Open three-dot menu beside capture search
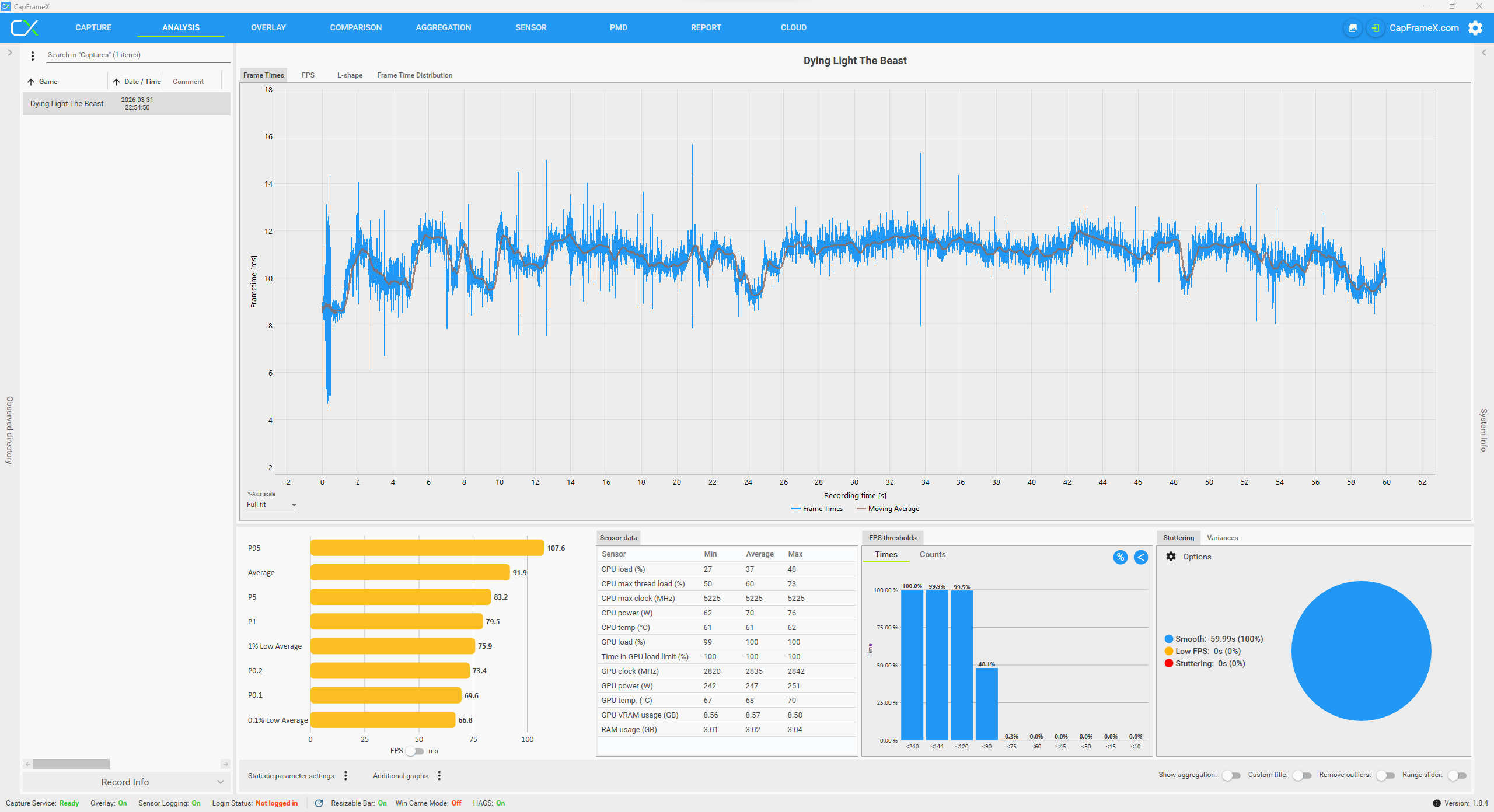Image resolution: width=1494 pixels, height=812 pixels. (x=33, y=55)
